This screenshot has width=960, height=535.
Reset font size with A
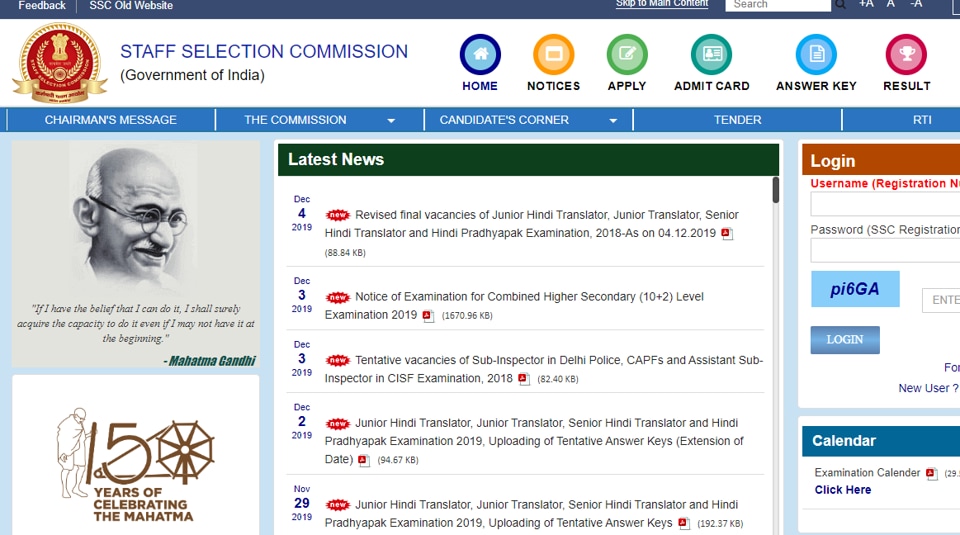pyautogui.click(x=891, y=4)
